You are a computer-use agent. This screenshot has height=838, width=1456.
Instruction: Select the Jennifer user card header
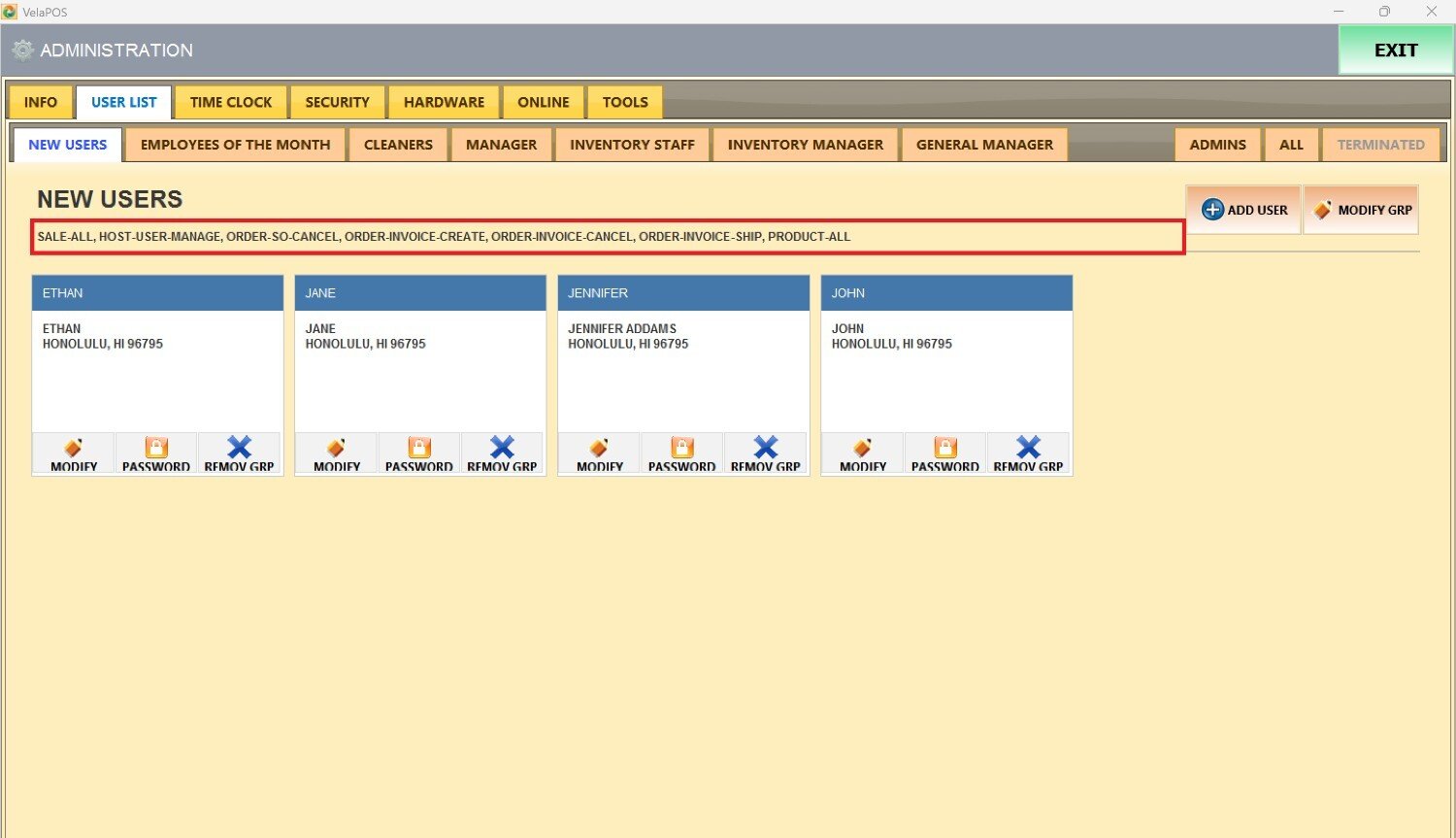tap(682, 293)
